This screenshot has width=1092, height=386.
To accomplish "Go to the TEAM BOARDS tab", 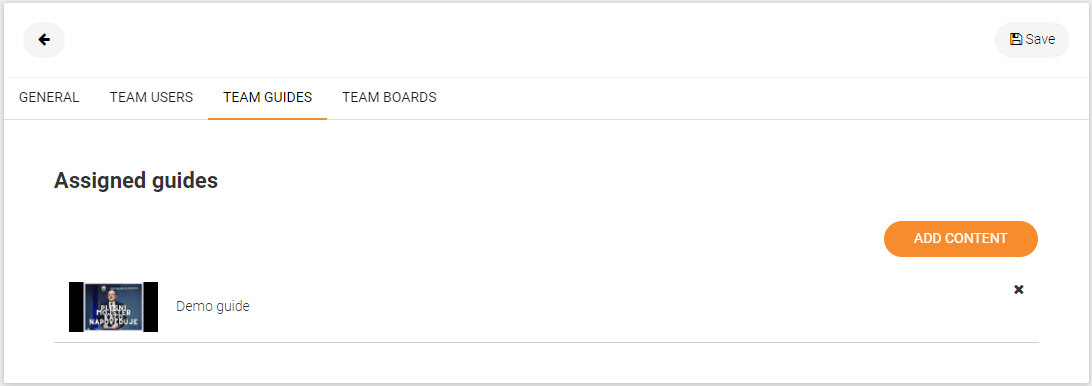I will click(389, 98).
